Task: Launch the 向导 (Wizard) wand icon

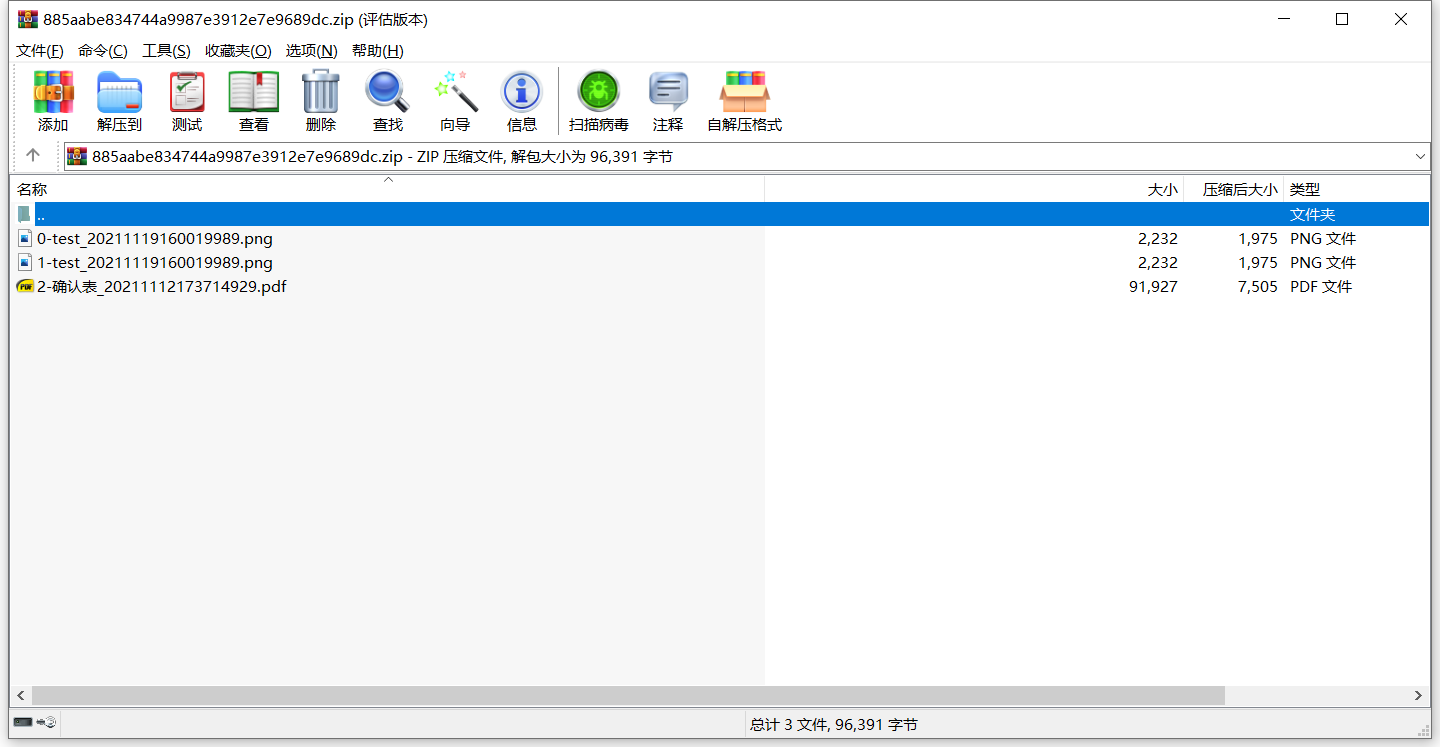Action: [x=455, y=101]
